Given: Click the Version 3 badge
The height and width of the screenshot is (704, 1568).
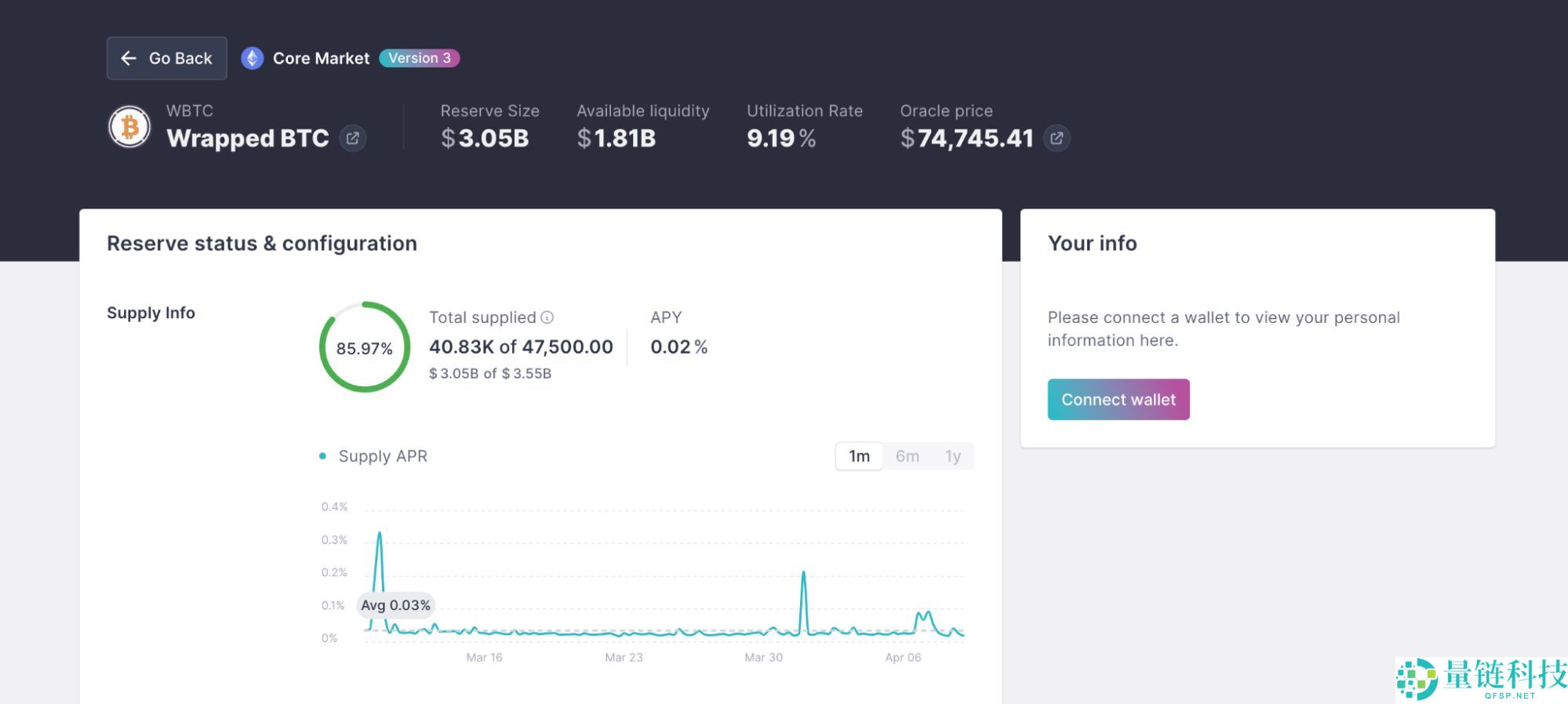Looking at the screenshot, I should pyautogui.click(x=420, y=58).
